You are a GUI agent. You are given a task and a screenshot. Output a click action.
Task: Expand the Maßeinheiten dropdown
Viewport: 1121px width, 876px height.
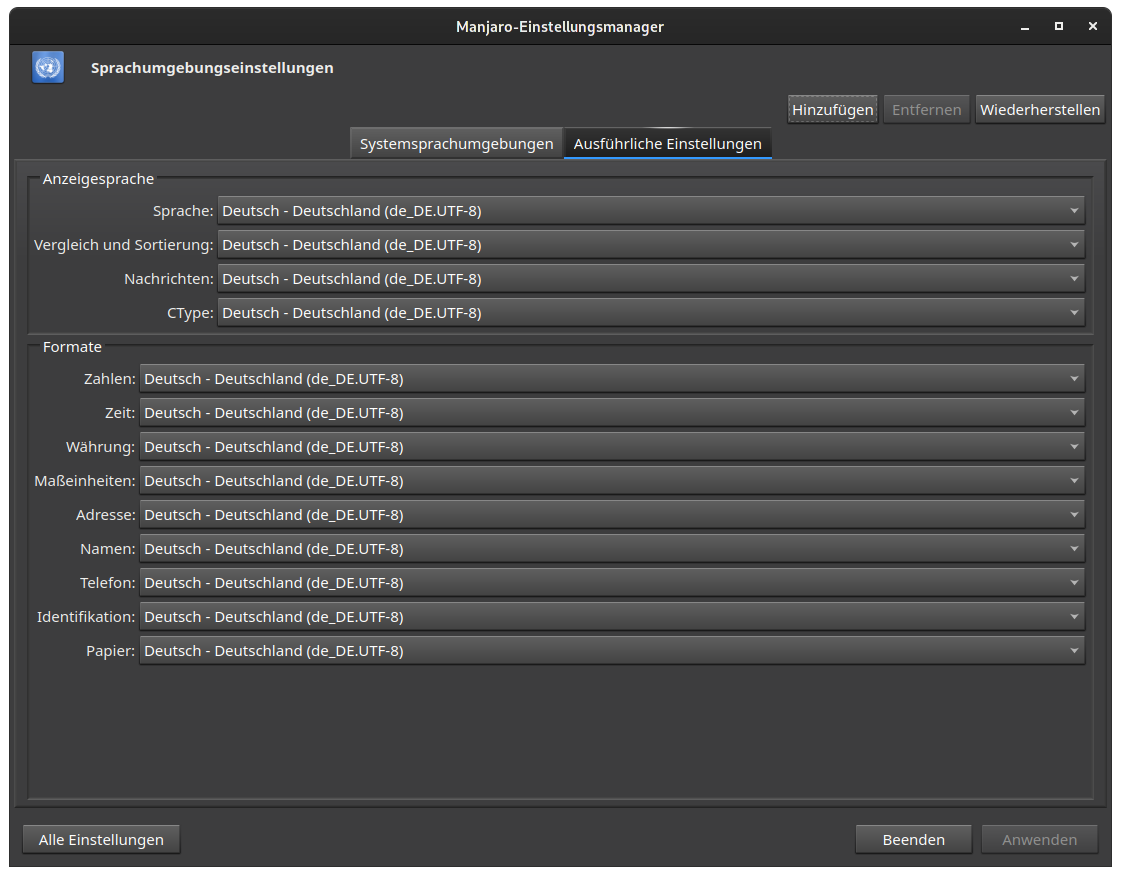click(611, 481)
